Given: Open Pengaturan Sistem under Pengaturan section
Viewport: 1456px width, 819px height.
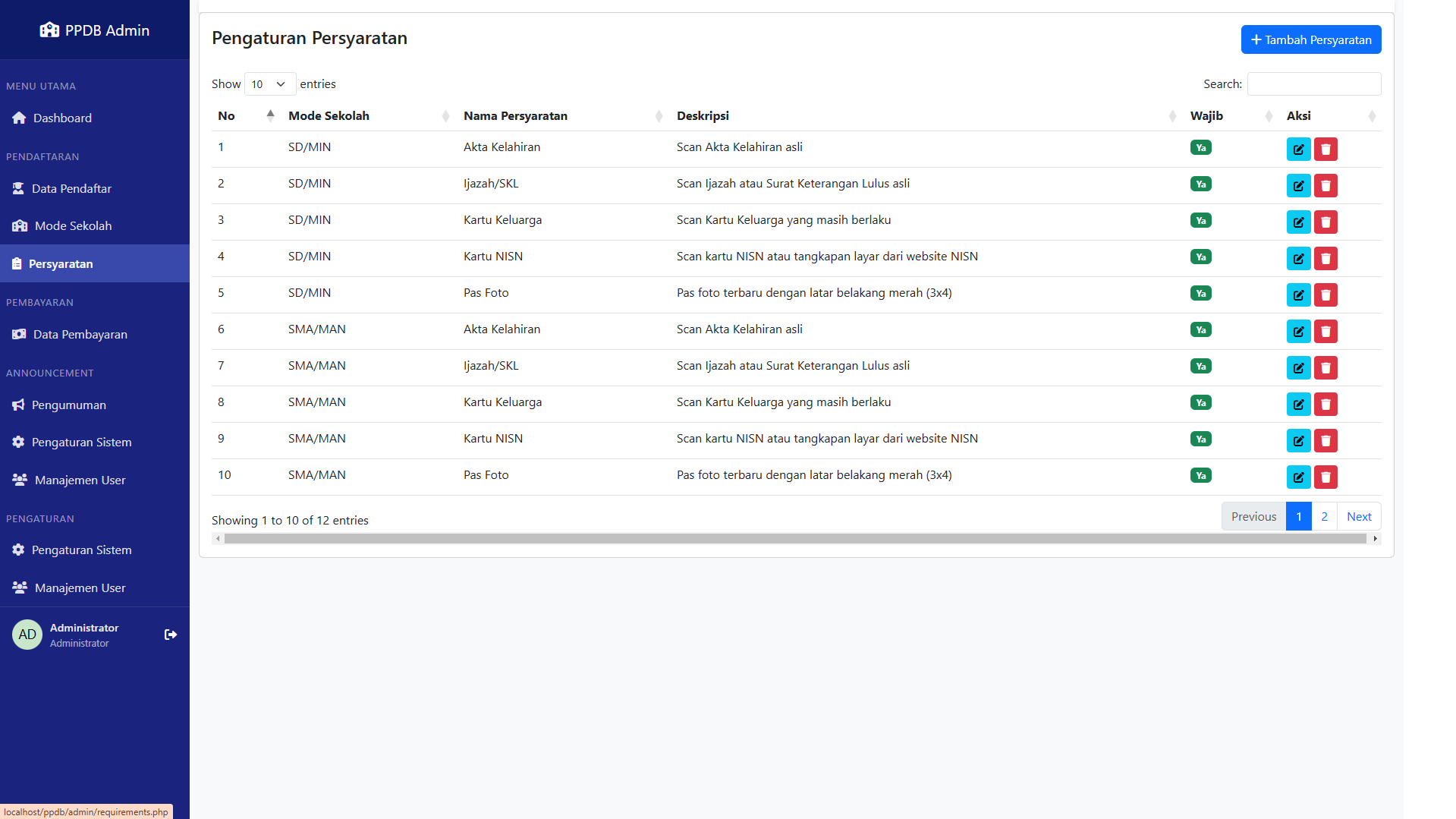Looking at the screenshot, I should click(95, 550).
